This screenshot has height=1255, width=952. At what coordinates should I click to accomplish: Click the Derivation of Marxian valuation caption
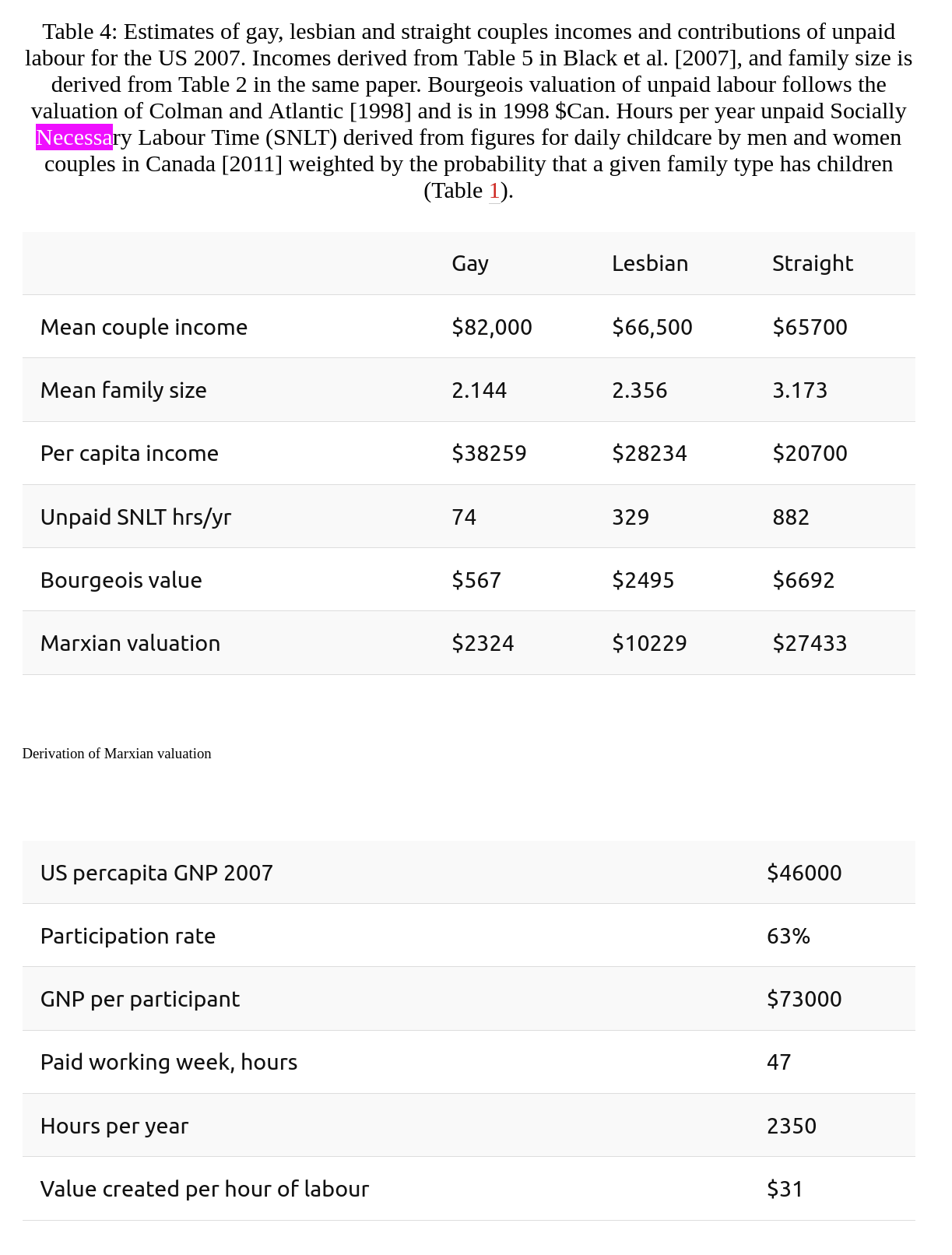tap(117, 754)
